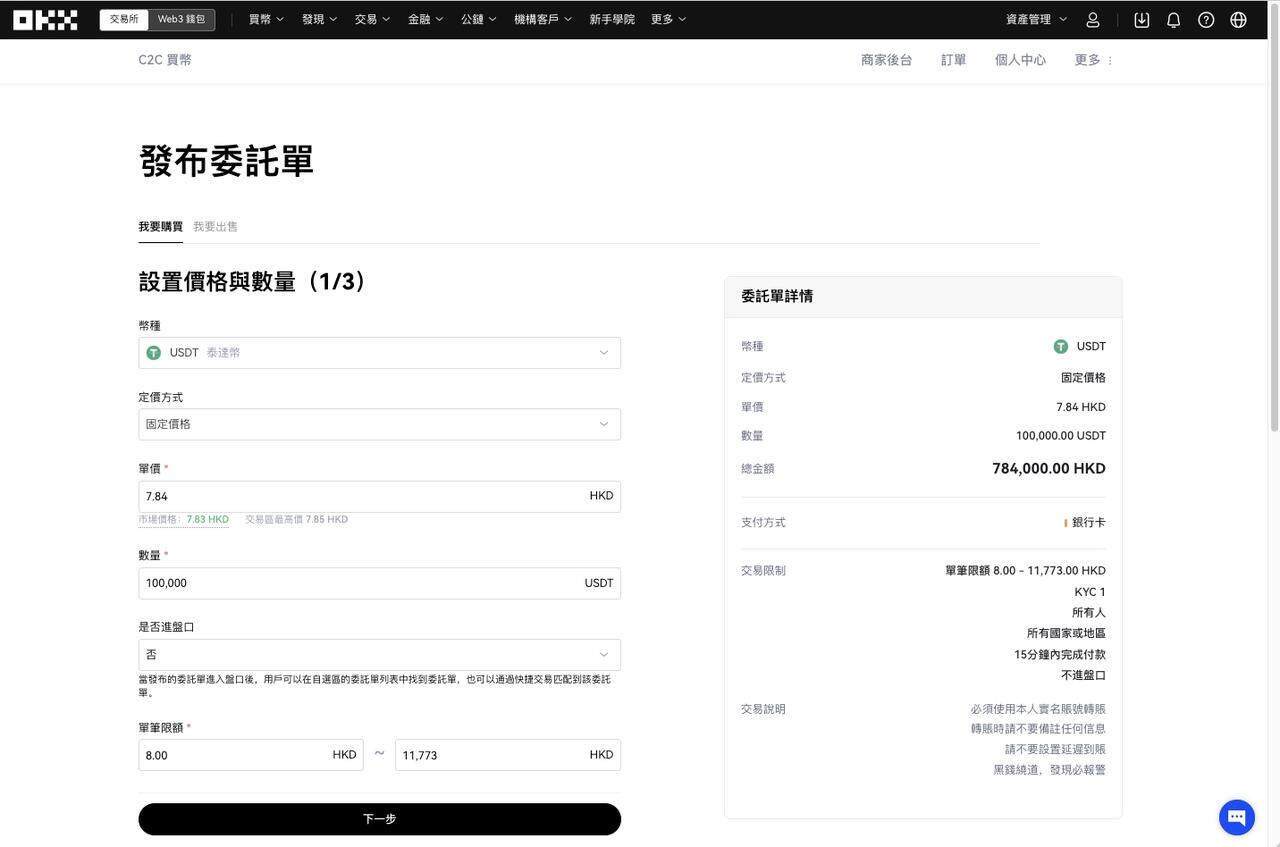Open the 定價方式 pricing method dropdown

point(379,422)
